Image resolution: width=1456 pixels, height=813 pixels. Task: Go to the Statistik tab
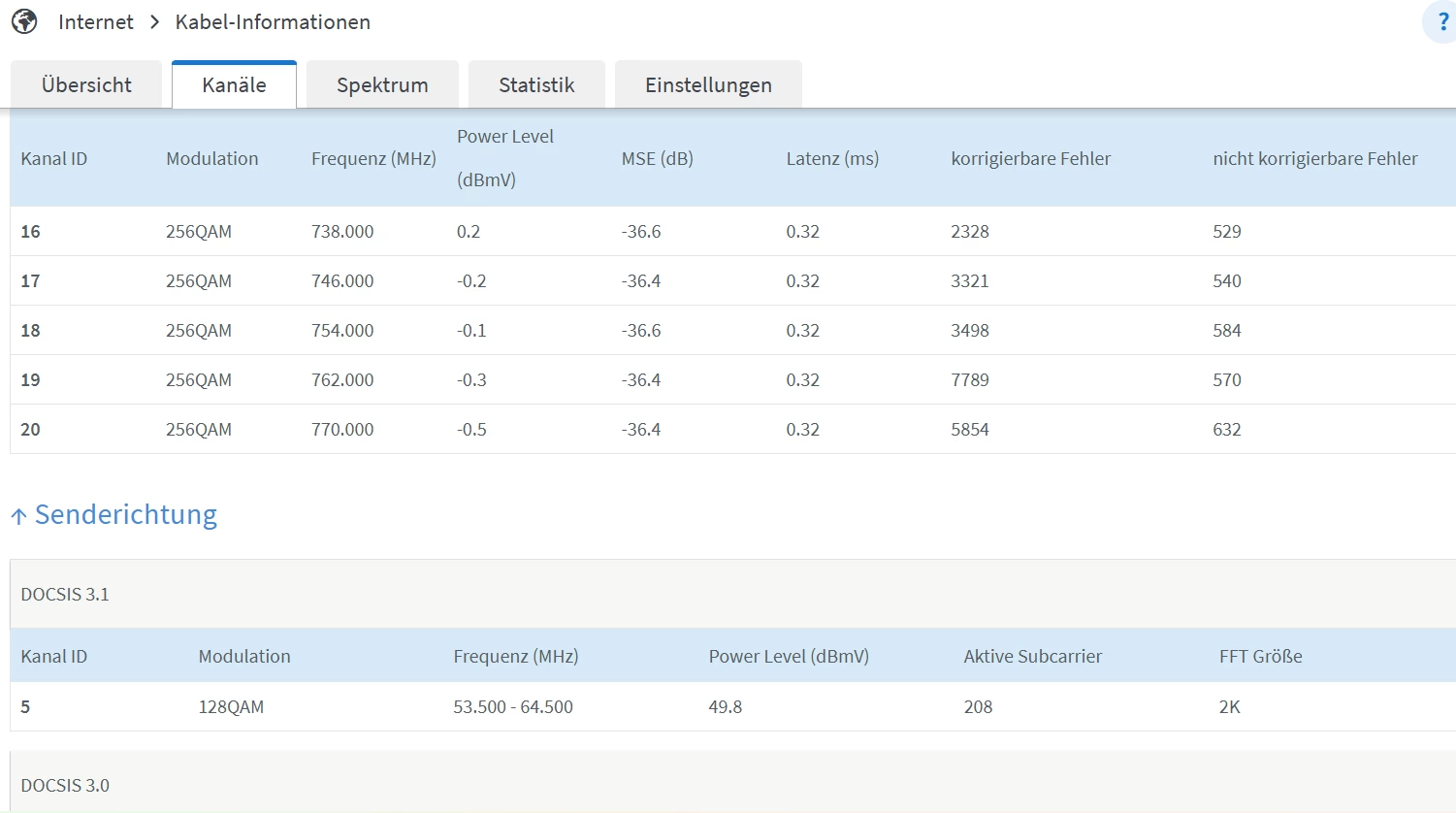(536, 85)
